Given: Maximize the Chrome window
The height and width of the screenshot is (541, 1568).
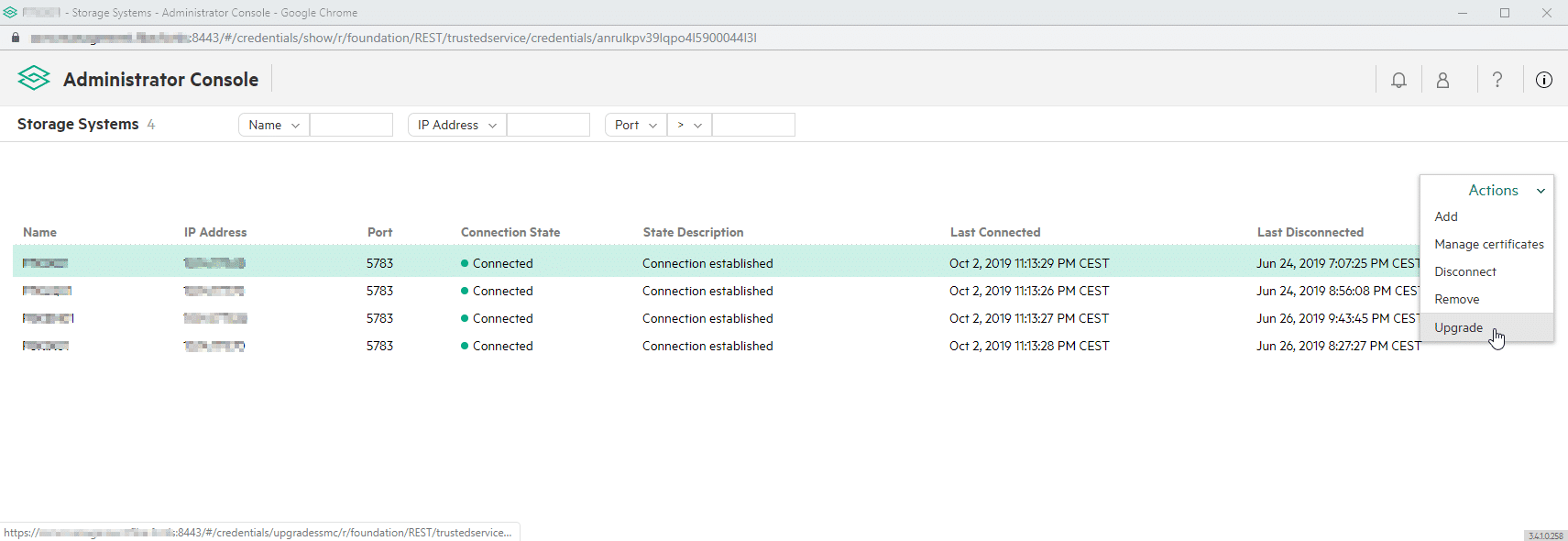Looking at the screenshot, I should click(1505, 13).
